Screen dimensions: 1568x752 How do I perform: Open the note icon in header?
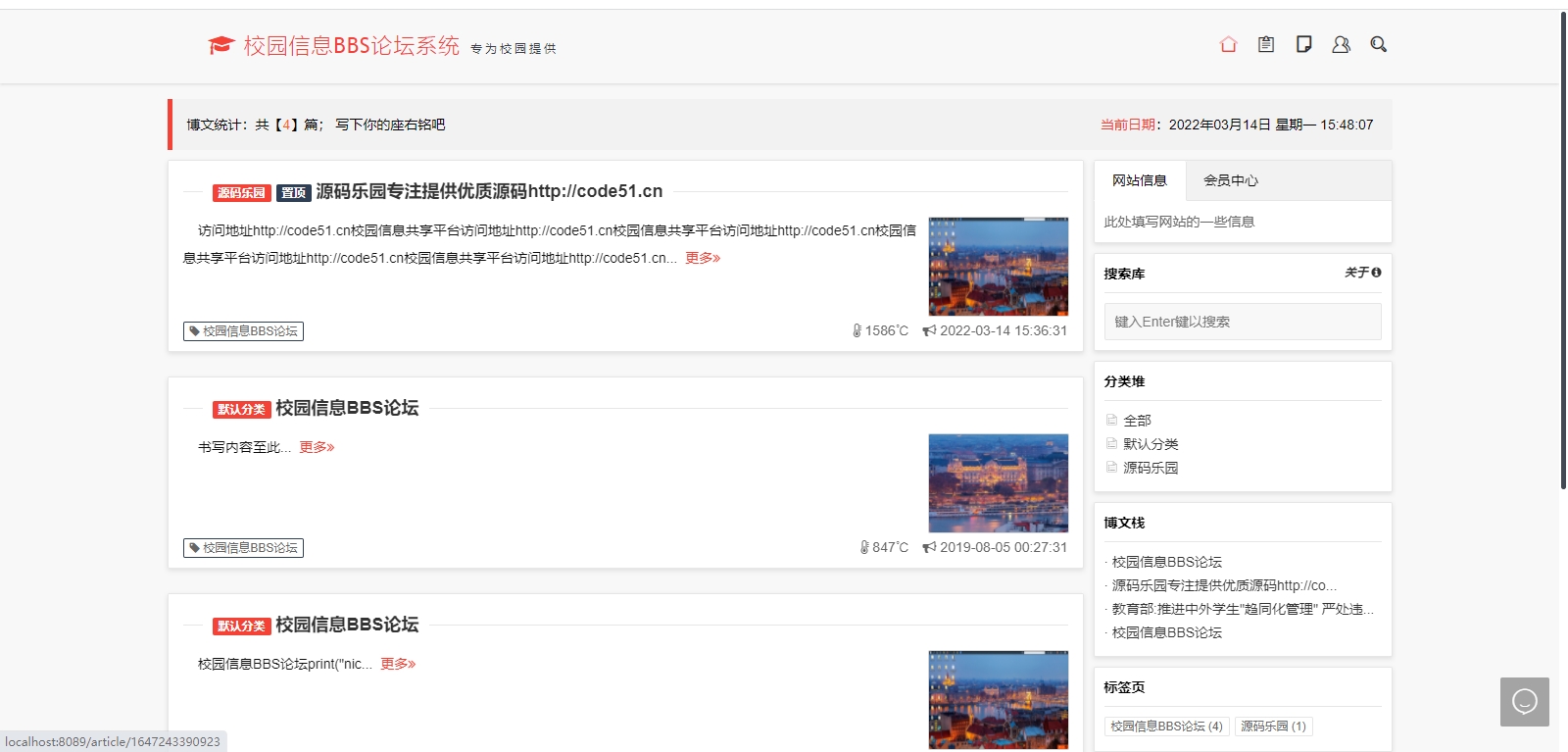(1303, 44)
